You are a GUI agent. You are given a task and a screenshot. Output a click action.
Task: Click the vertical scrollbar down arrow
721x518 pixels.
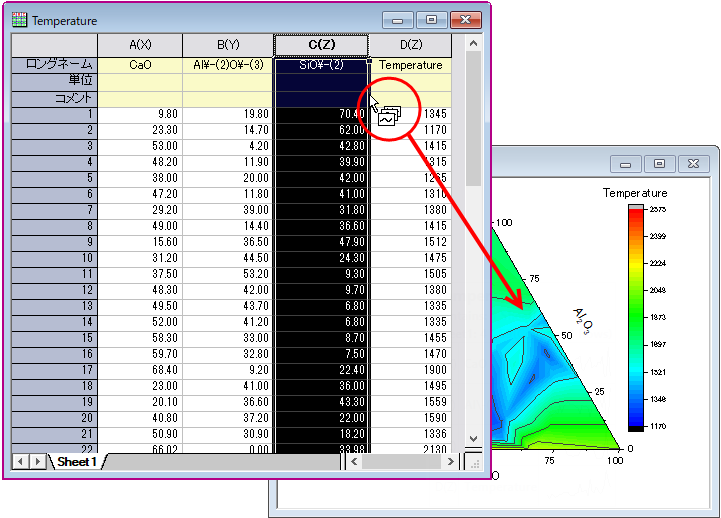(x=473, y=438)
